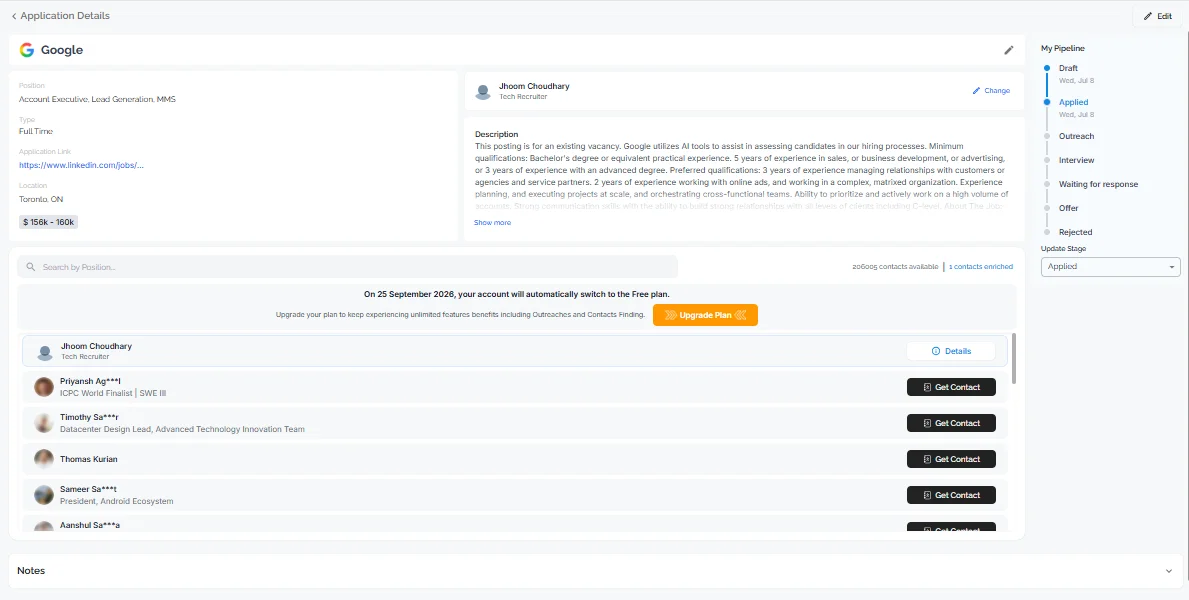Get contact for Sameer Sa***t
1189x600 pixels.
(951, 495)
